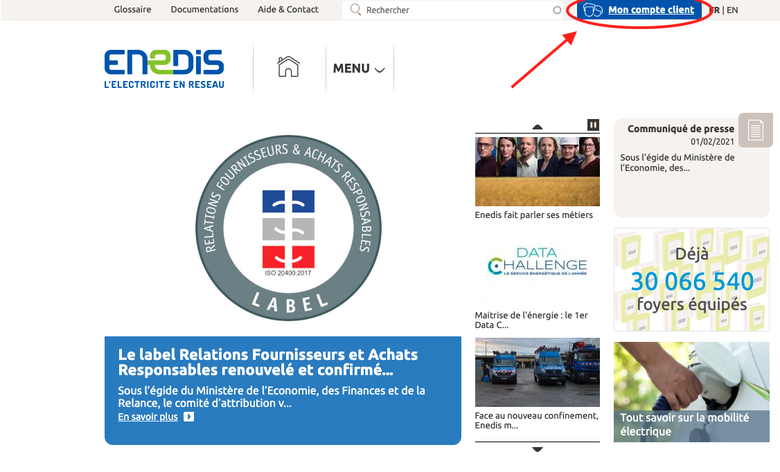Click the 30 066 540 foyers équipés banner
780x472 pixels.
(691, 279)
